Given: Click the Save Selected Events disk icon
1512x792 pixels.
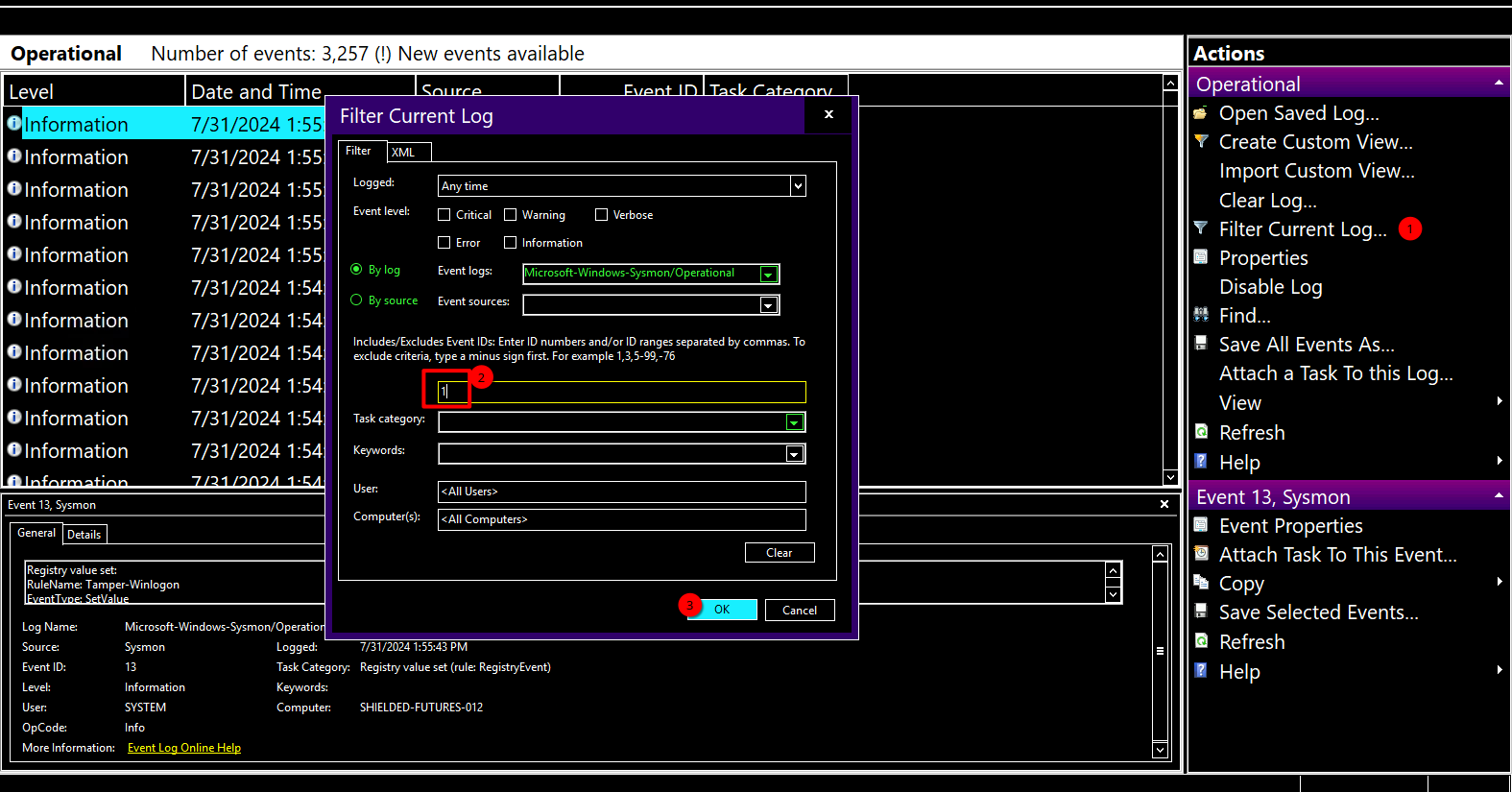Looking at the screenshot, I should point(1200,612).
